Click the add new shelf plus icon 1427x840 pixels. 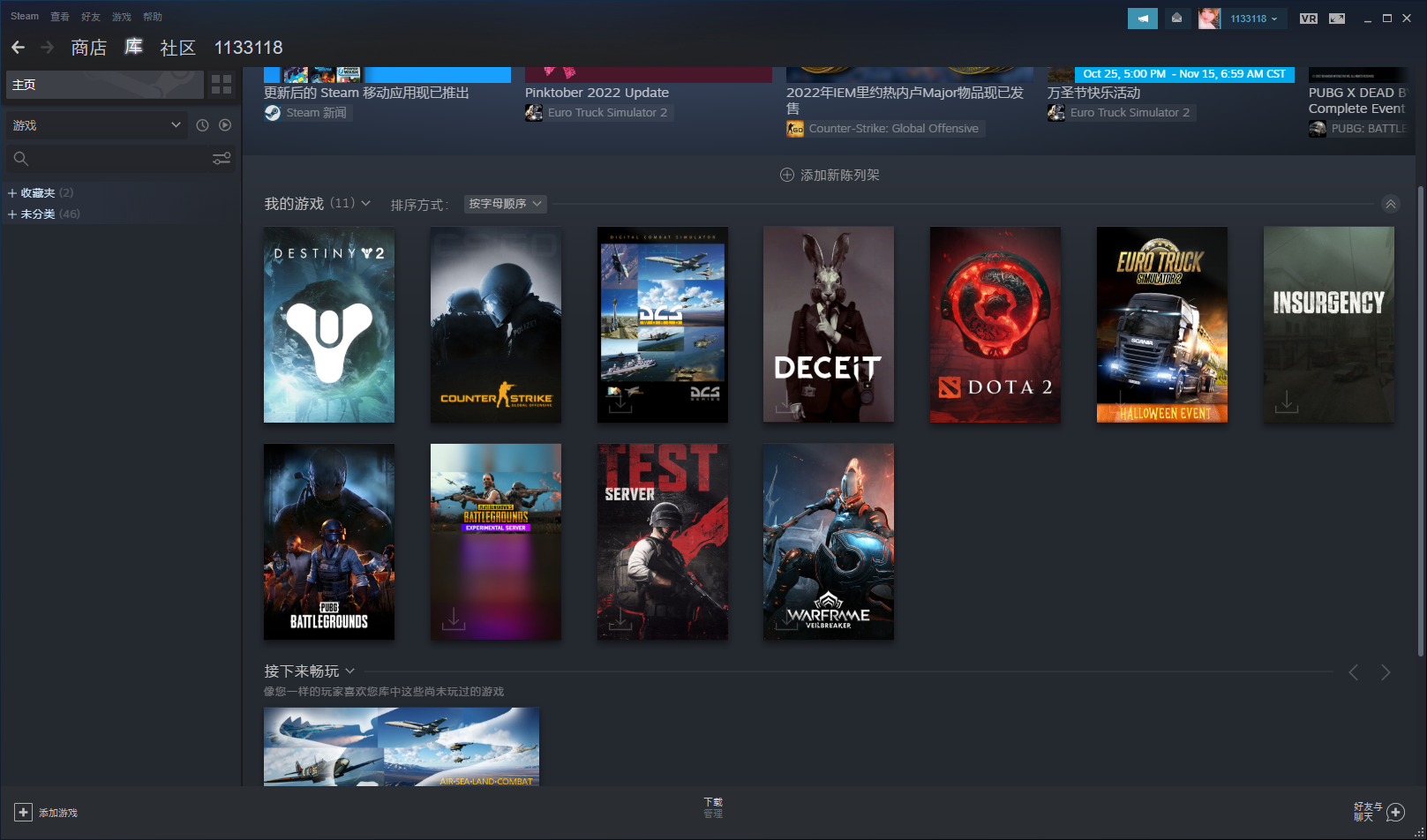point(786,175)
